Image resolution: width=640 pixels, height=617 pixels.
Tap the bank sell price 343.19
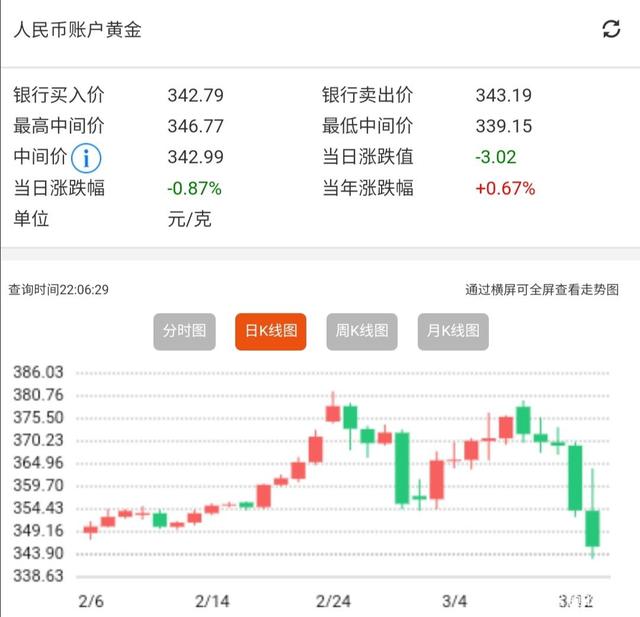504,95
